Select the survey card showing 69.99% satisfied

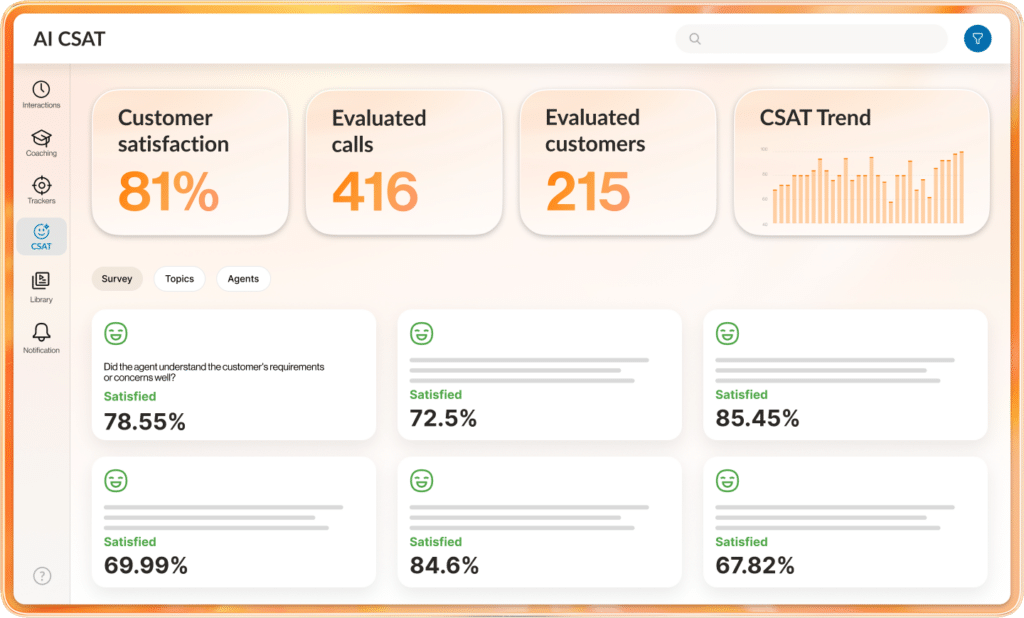point(233,522)
